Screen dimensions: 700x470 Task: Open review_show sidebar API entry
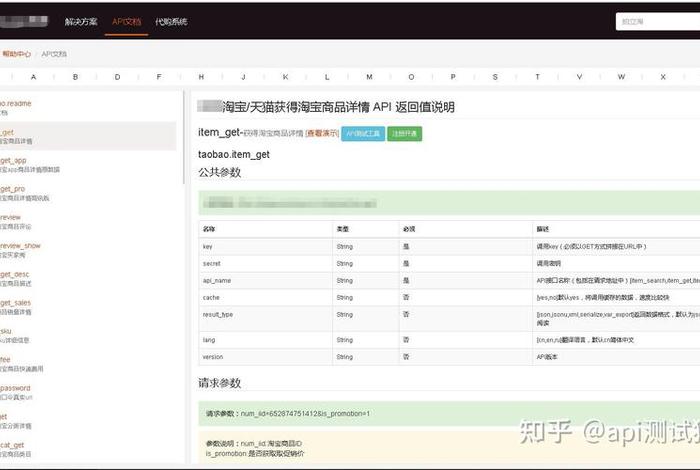pos(20,245)
